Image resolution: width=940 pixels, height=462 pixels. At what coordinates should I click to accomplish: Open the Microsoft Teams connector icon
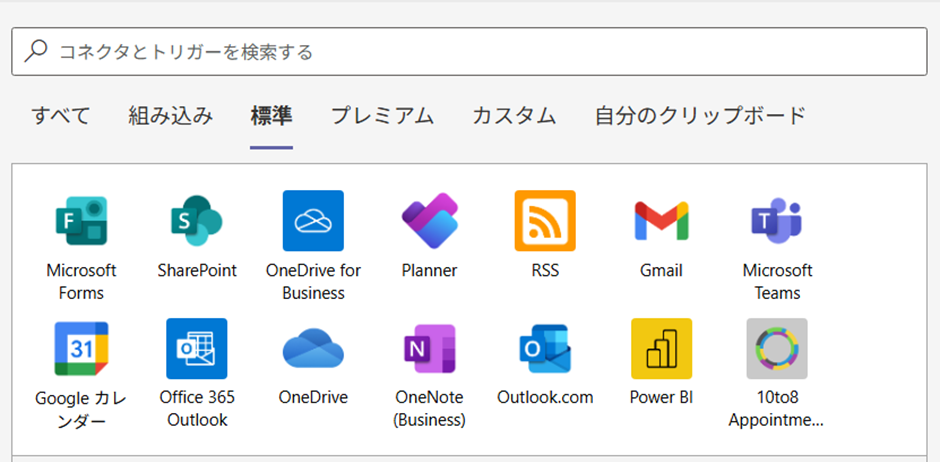(777, 221)
